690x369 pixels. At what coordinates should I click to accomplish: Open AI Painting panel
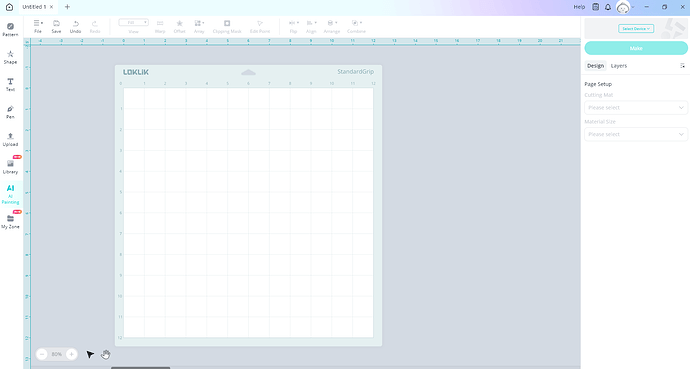10,194
